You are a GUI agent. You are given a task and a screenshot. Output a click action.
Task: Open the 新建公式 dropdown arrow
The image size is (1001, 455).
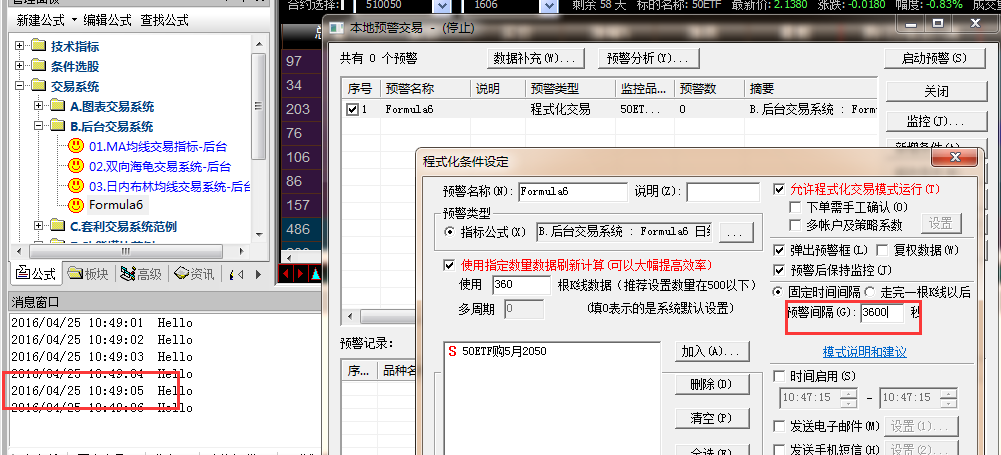(74, 20)
